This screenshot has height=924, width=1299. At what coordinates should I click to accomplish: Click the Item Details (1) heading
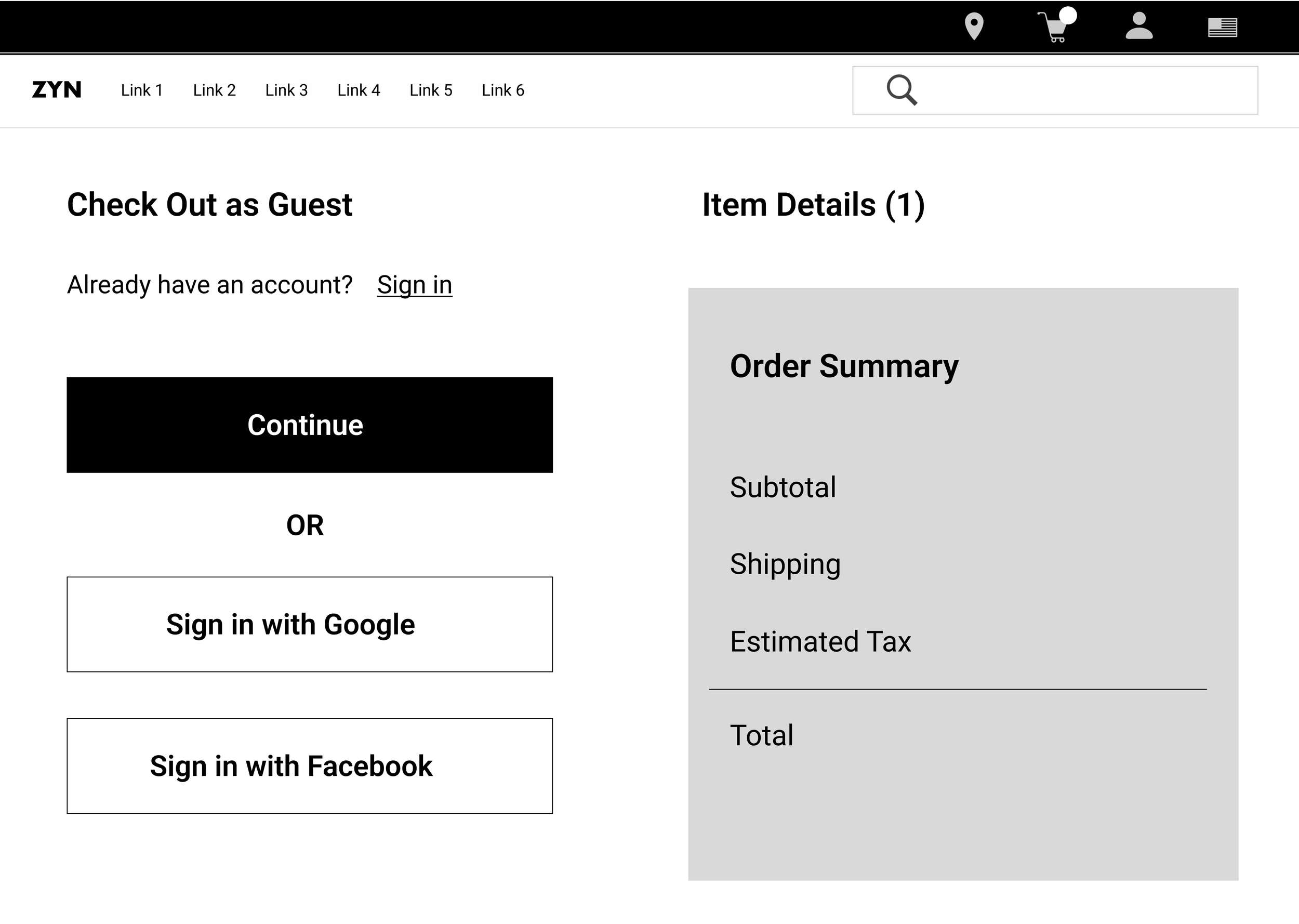click(x=813, y=205)
